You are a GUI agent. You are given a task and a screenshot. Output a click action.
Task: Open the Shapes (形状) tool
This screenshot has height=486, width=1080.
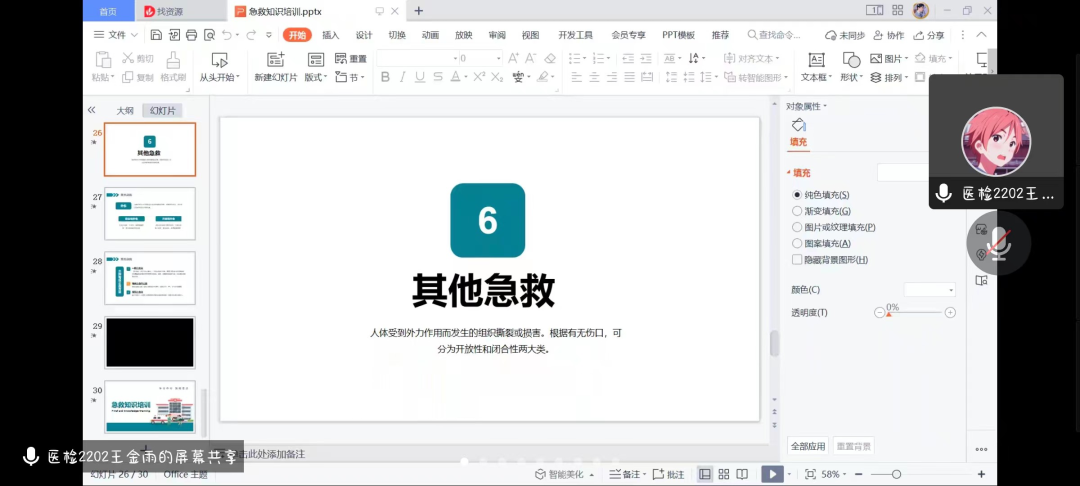click(x=851, y=60)
